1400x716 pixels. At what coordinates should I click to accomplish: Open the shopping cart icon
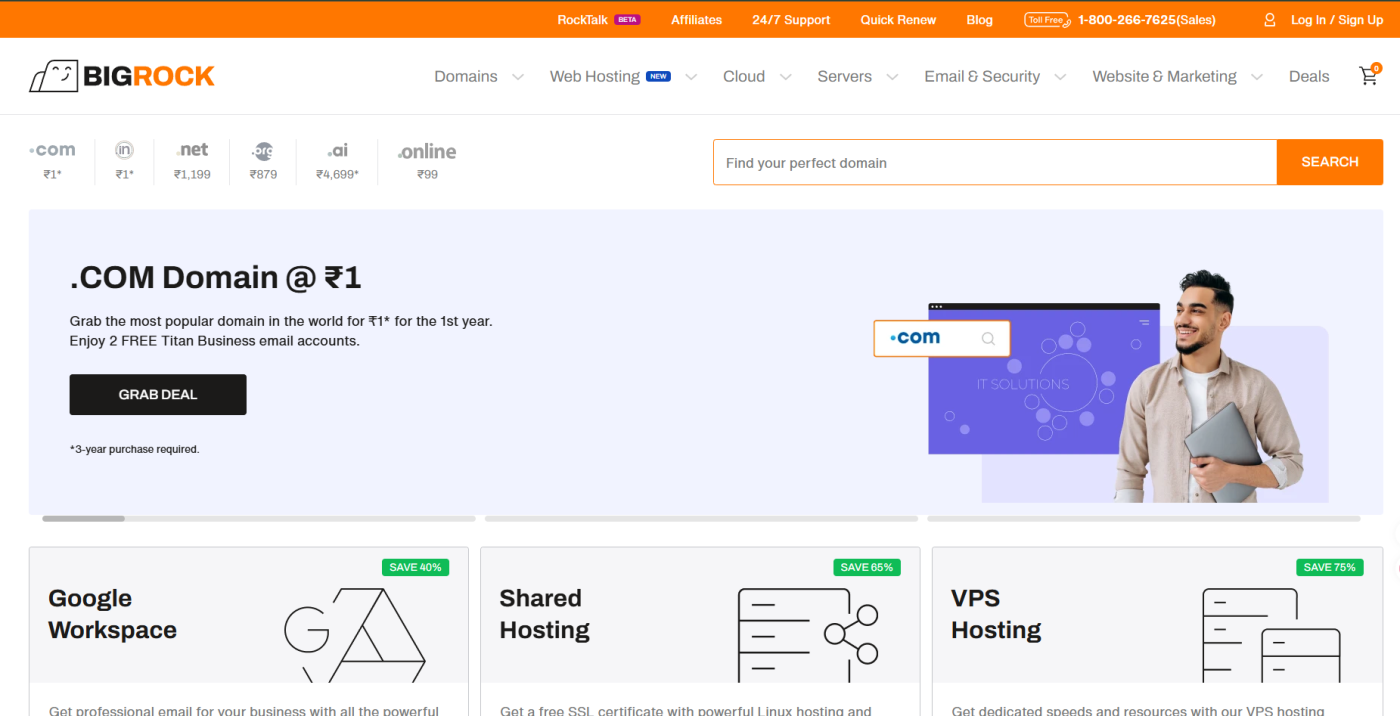(1369, 75)
